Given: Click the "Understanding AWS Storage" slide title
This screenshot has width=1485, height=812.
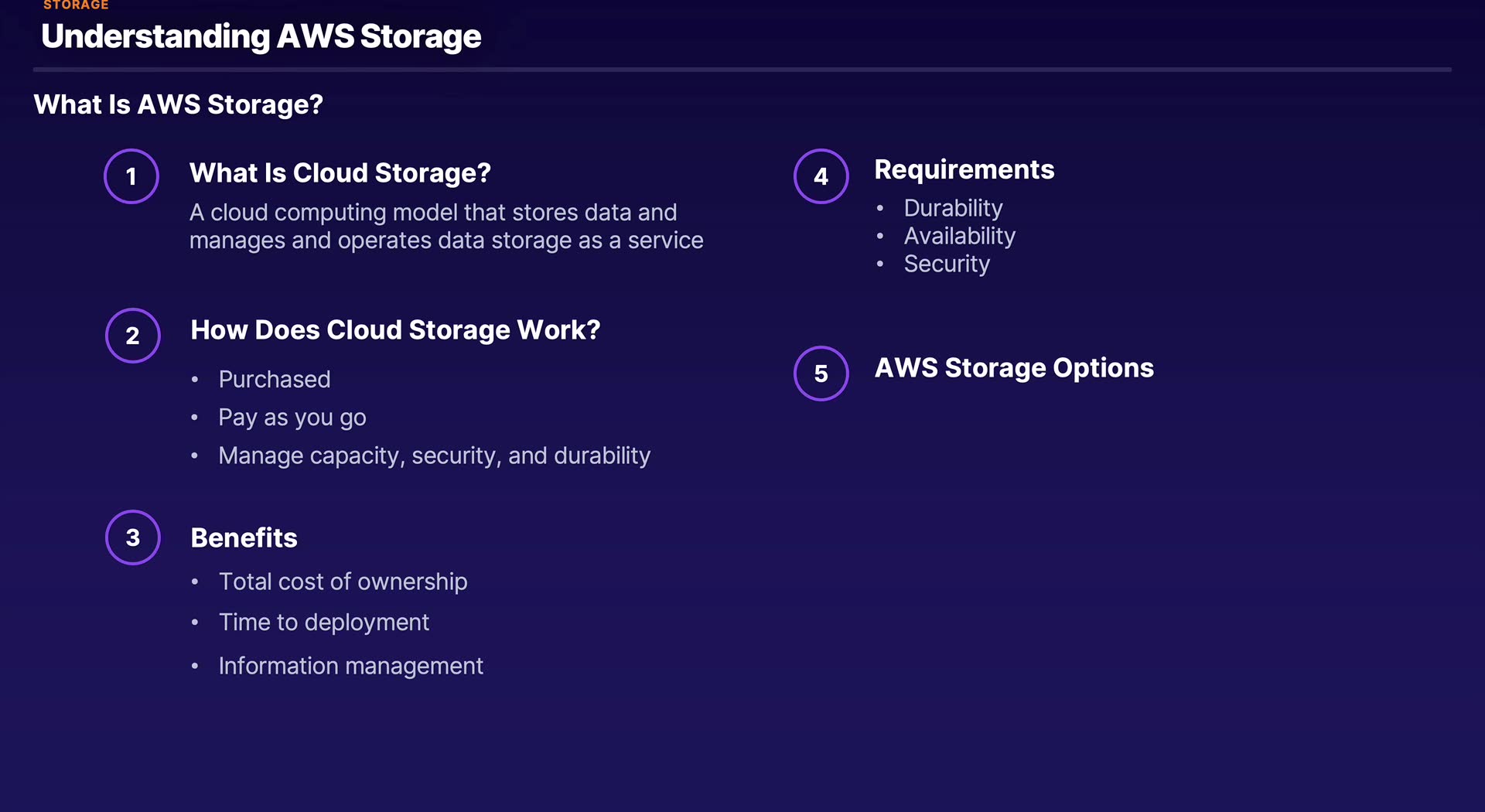Looking at the screenshot, I should point(261,36).
